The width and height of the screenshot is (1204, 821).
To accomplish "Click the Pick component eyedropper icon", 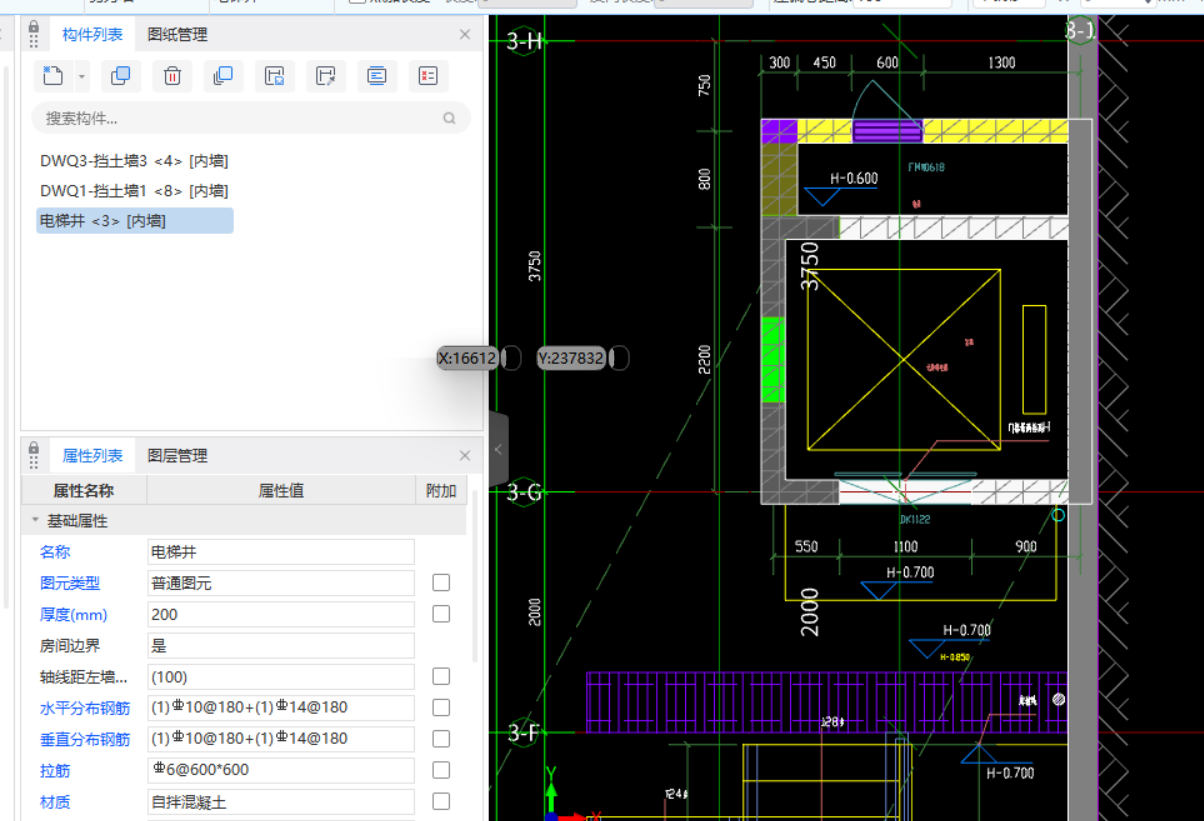I will [x=325, y=76].
